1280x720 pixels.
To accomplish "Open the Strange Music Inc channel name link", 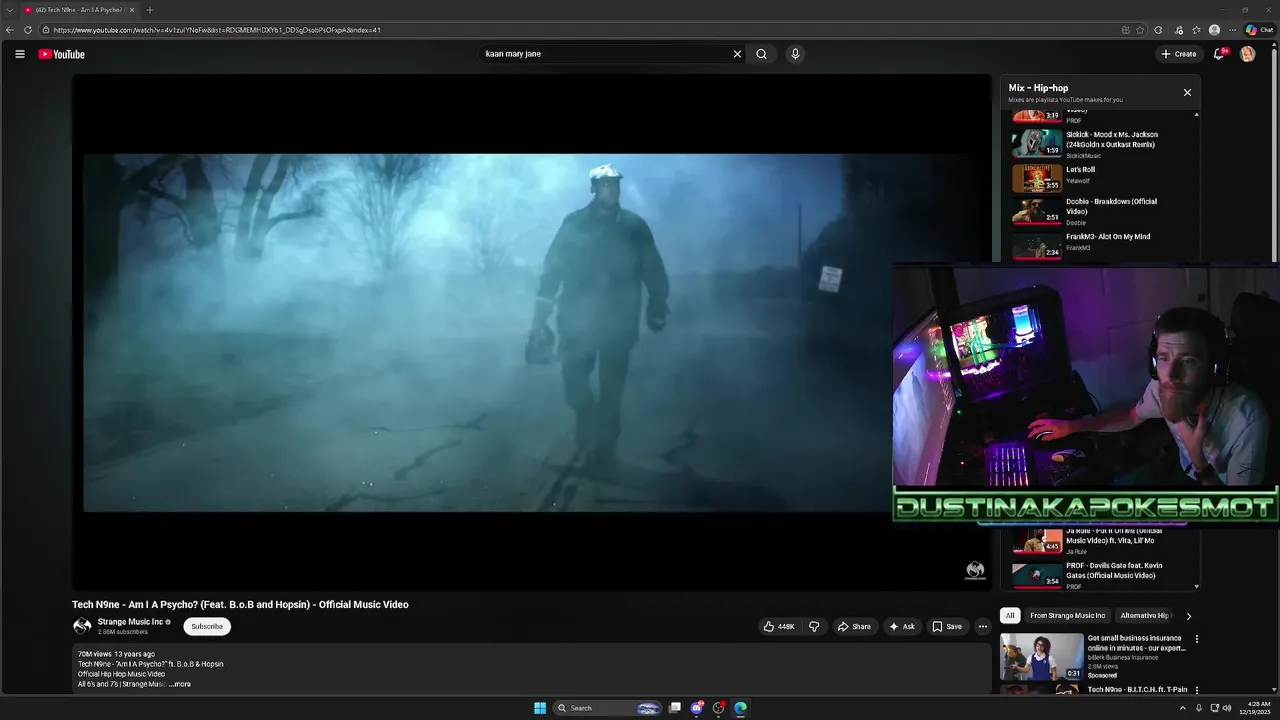I will 130,622.
